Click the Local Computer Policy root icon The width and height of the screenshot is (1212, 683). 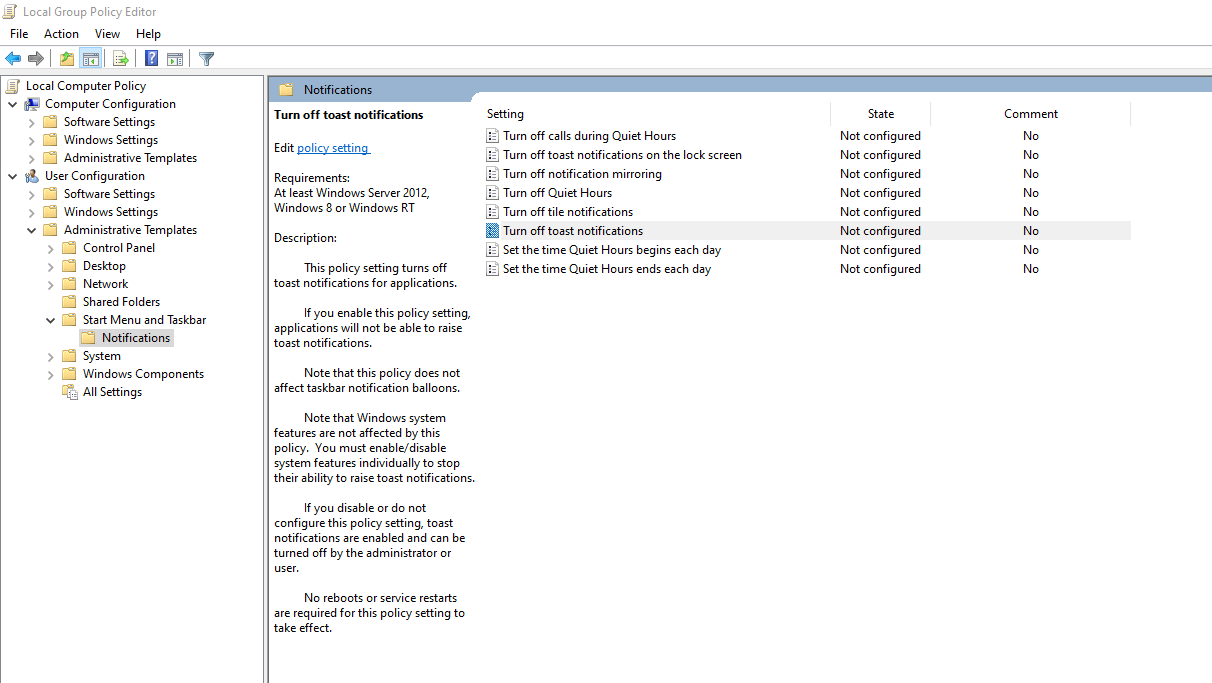click(13, 86)
